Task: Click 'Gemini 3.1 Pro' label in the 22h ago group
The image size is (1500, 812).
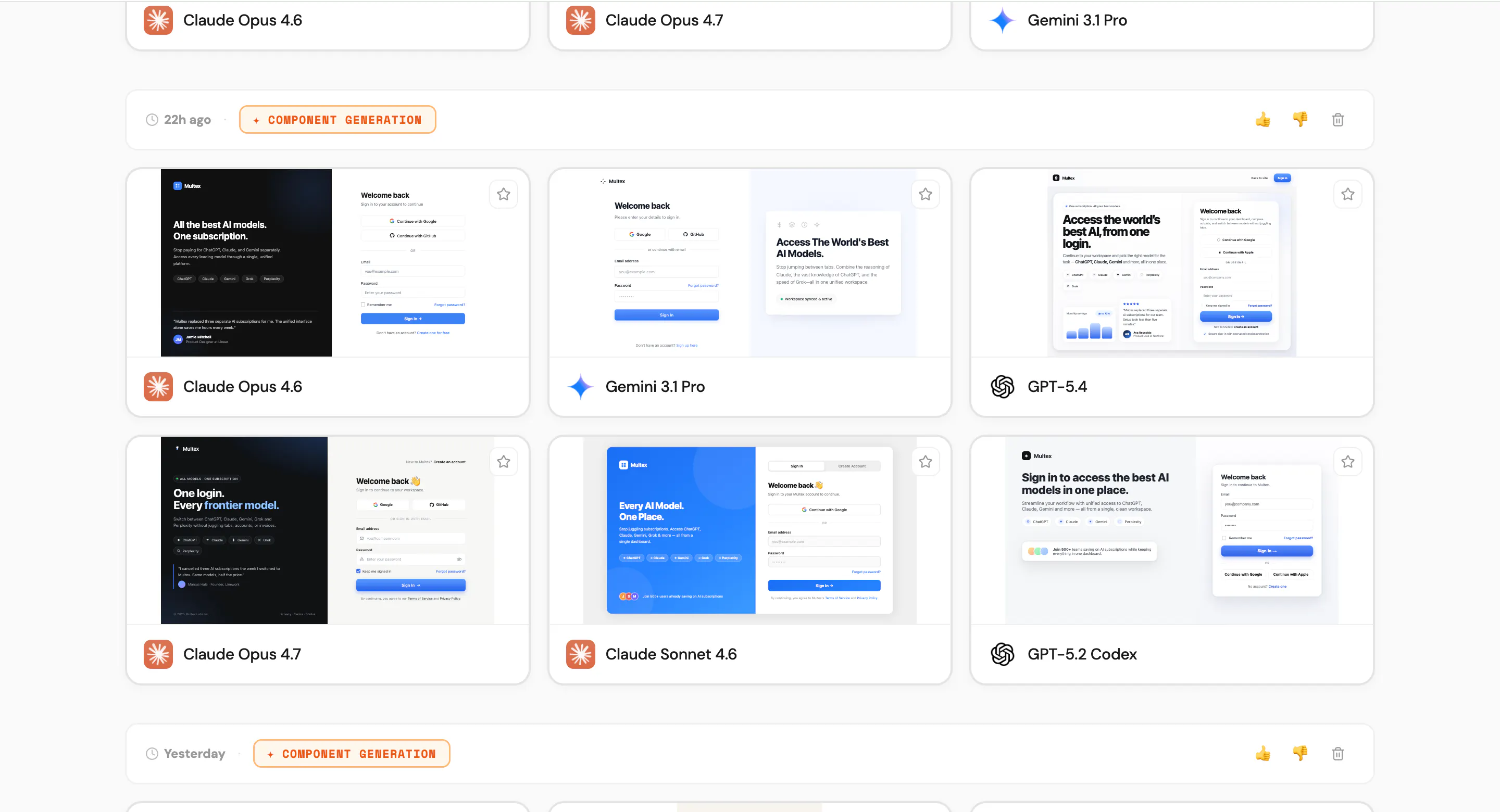Action: click(x=655, y=387)
